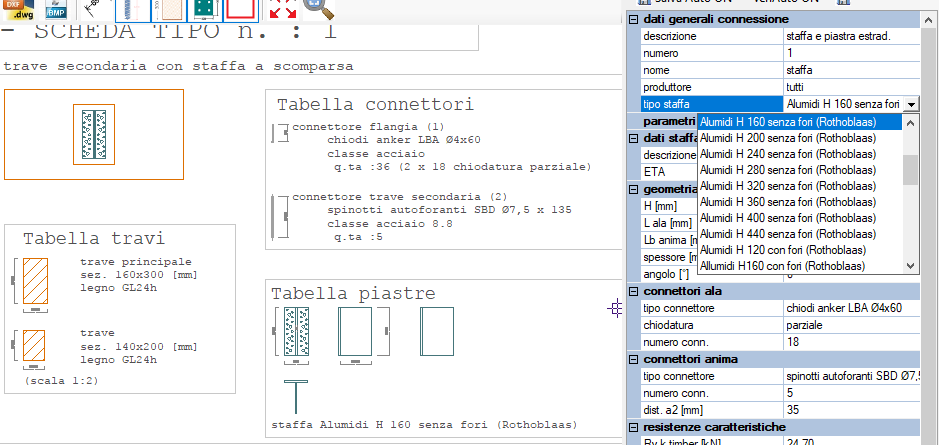
Task: Collapse dati generali connessione section
Action: tap(634, 20)
